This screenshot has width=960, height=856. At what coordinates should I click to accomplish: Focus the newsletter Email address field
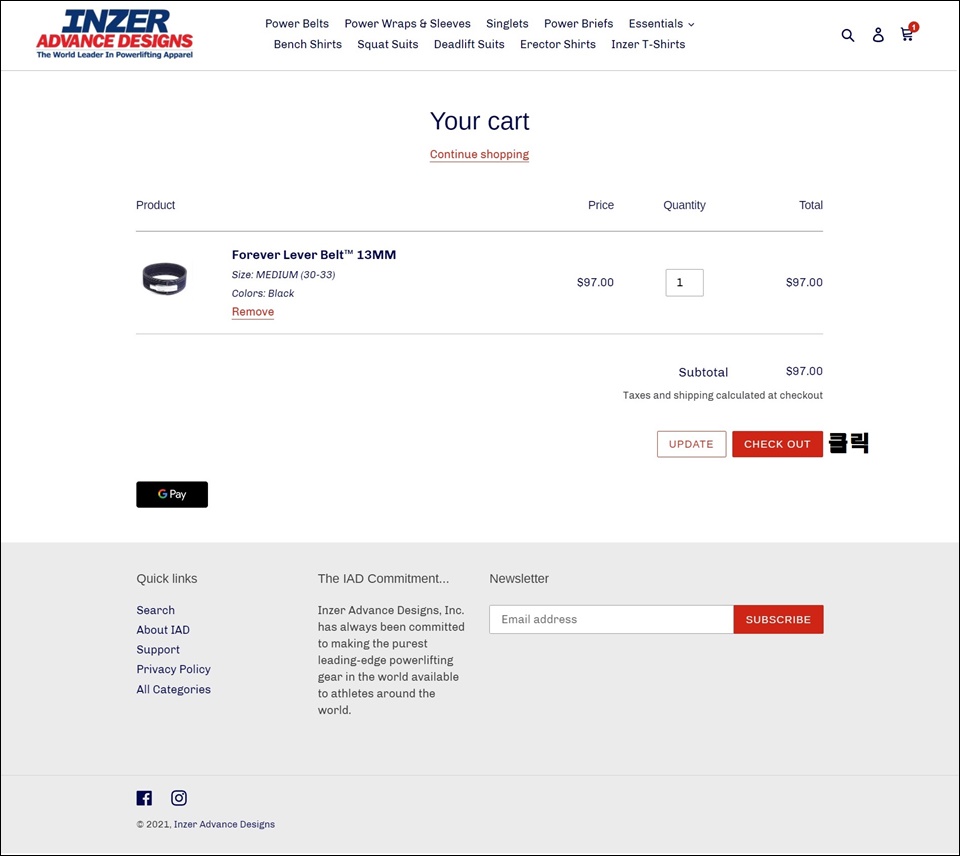pyautogui.click(x=611, y=619)
